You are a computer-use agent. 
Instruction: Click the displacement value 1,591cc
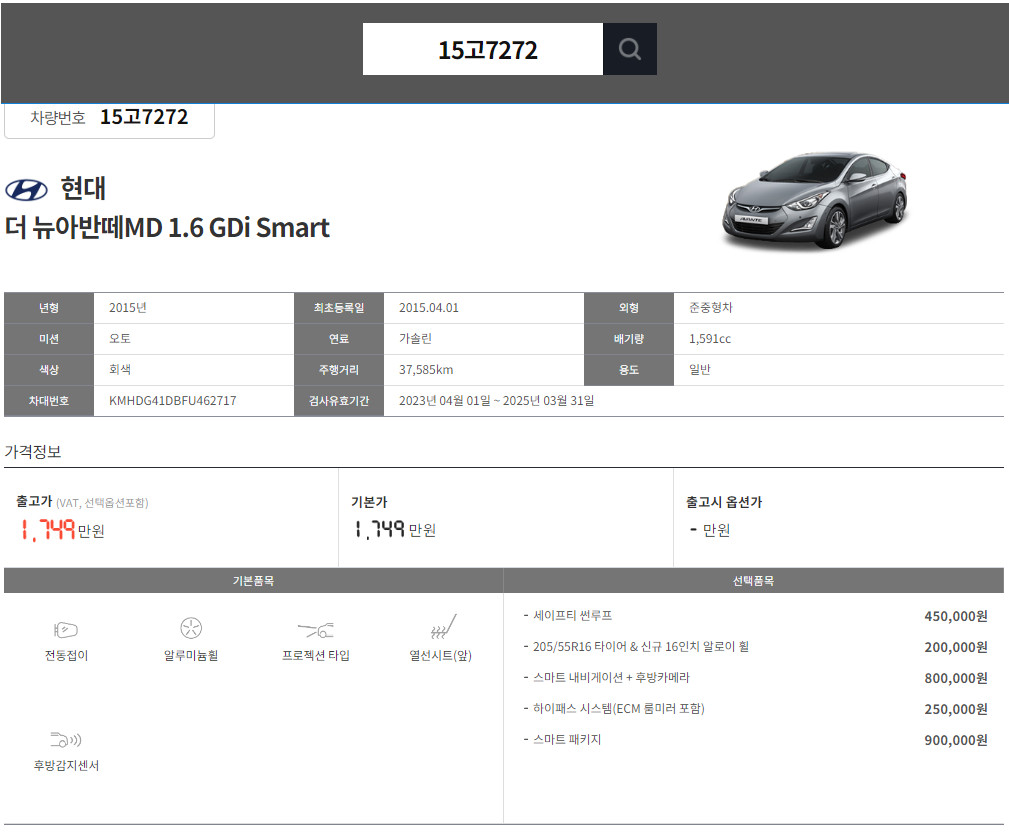click(x=710, y=338)
